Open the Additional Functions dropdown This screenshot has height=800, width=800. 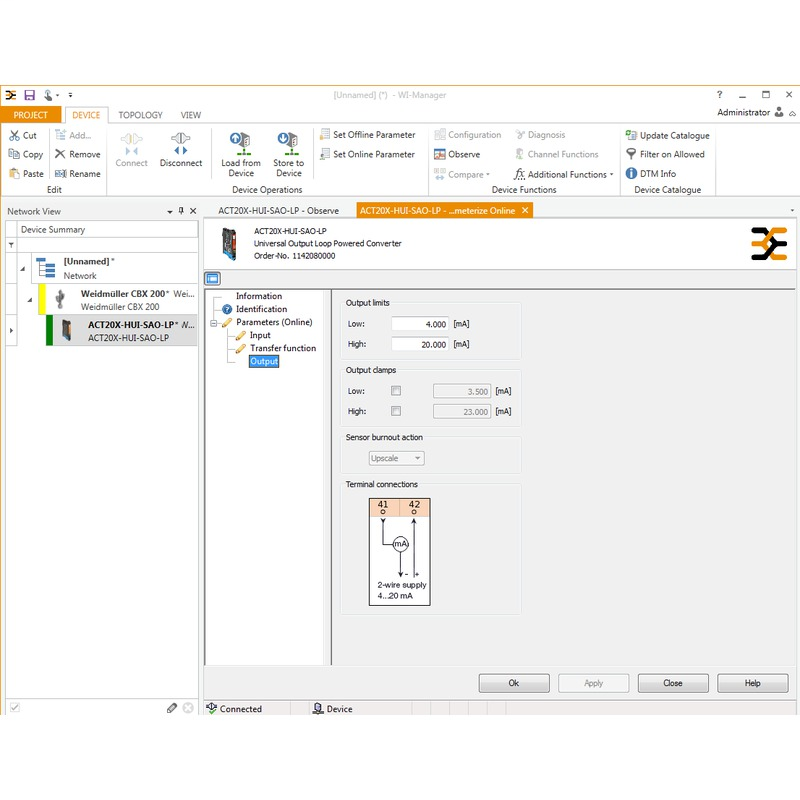[563, 174]
